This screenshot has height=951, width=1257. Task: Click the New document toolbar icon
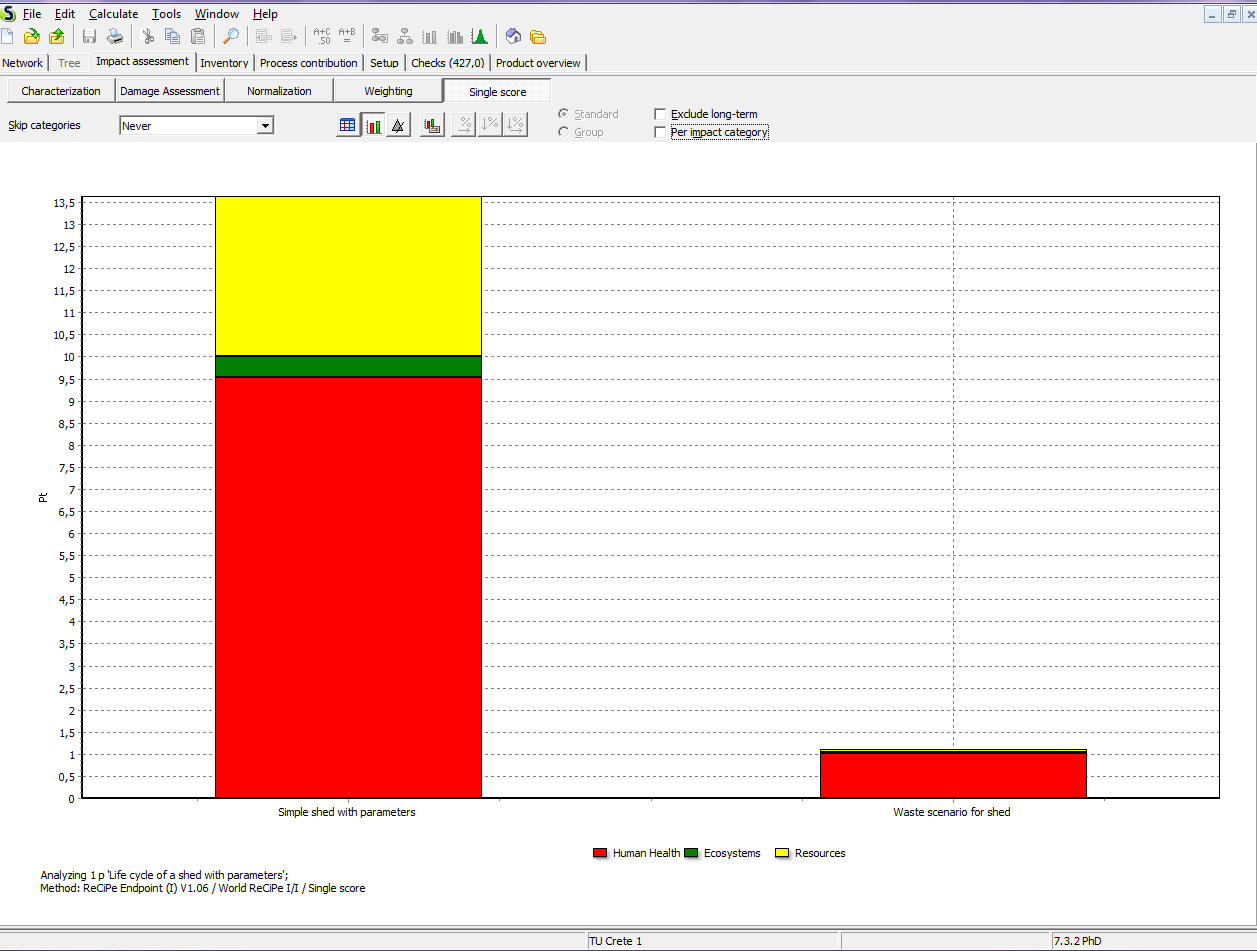(x=7, y=37)
